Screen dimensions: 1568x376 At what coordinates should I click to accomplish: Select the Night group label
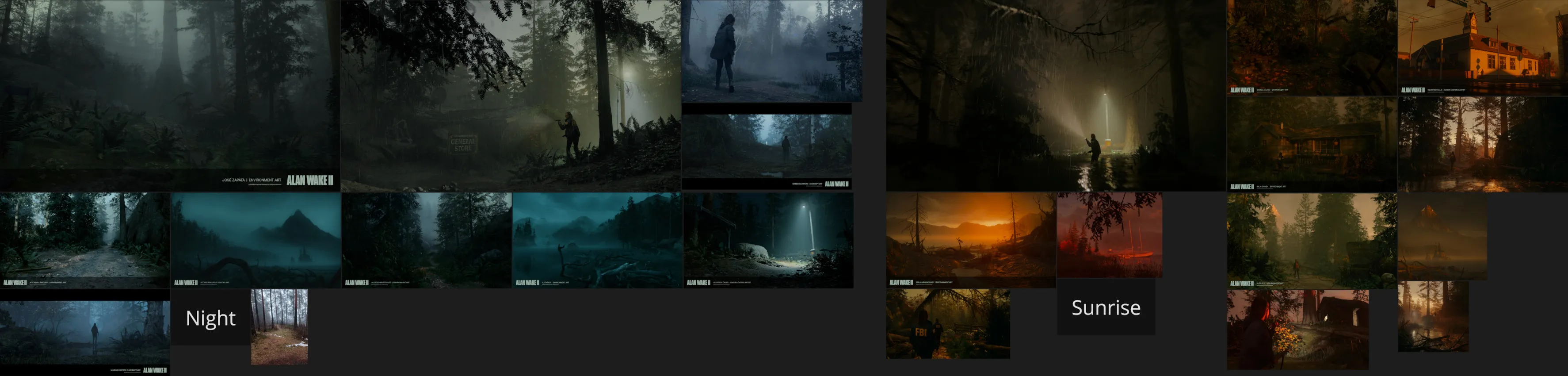pos(210,318)
